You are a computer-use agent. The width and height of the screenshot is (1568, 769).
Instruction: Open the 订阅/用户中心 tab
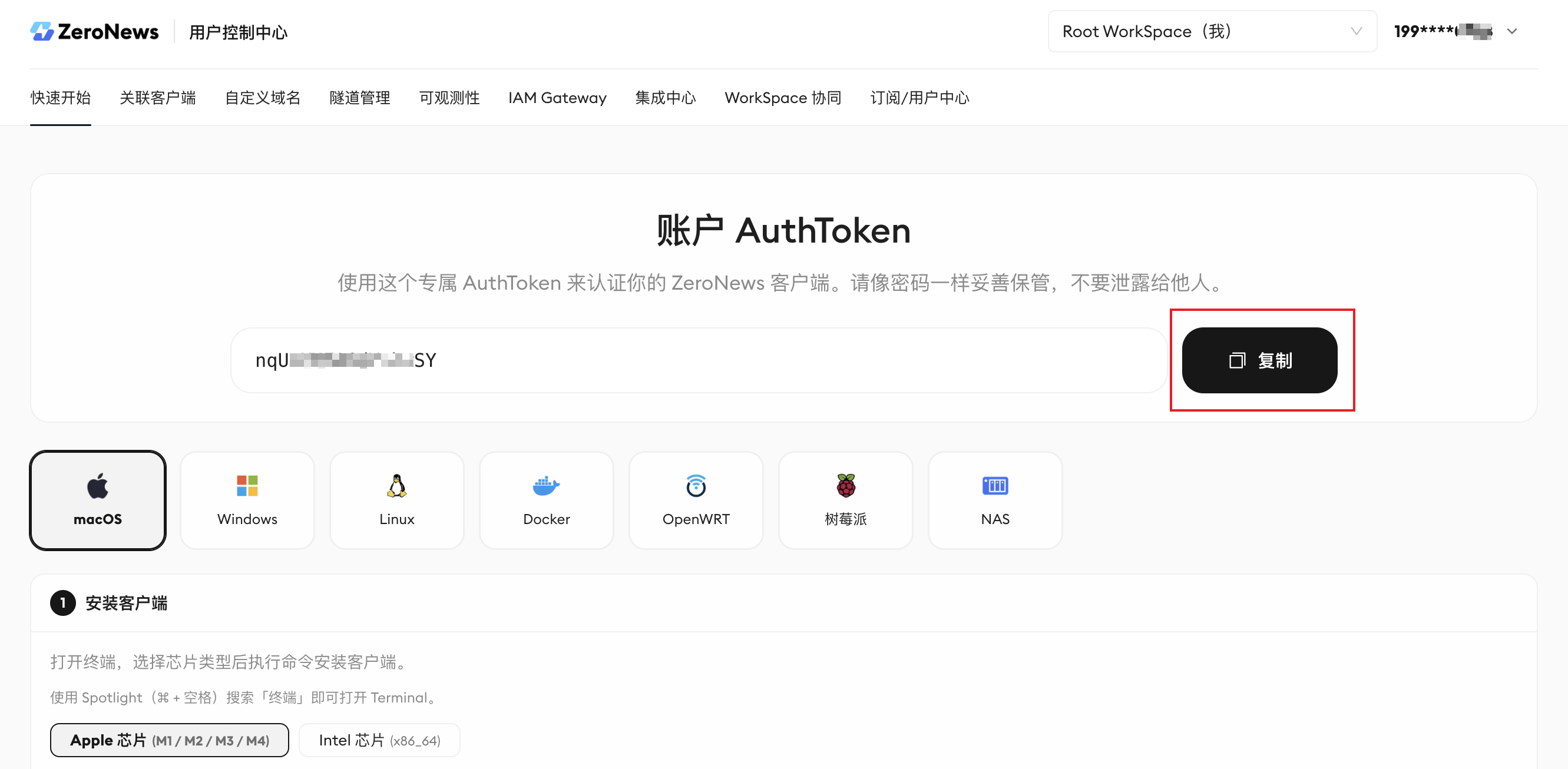pyautogui.click(x=919, y=98)
